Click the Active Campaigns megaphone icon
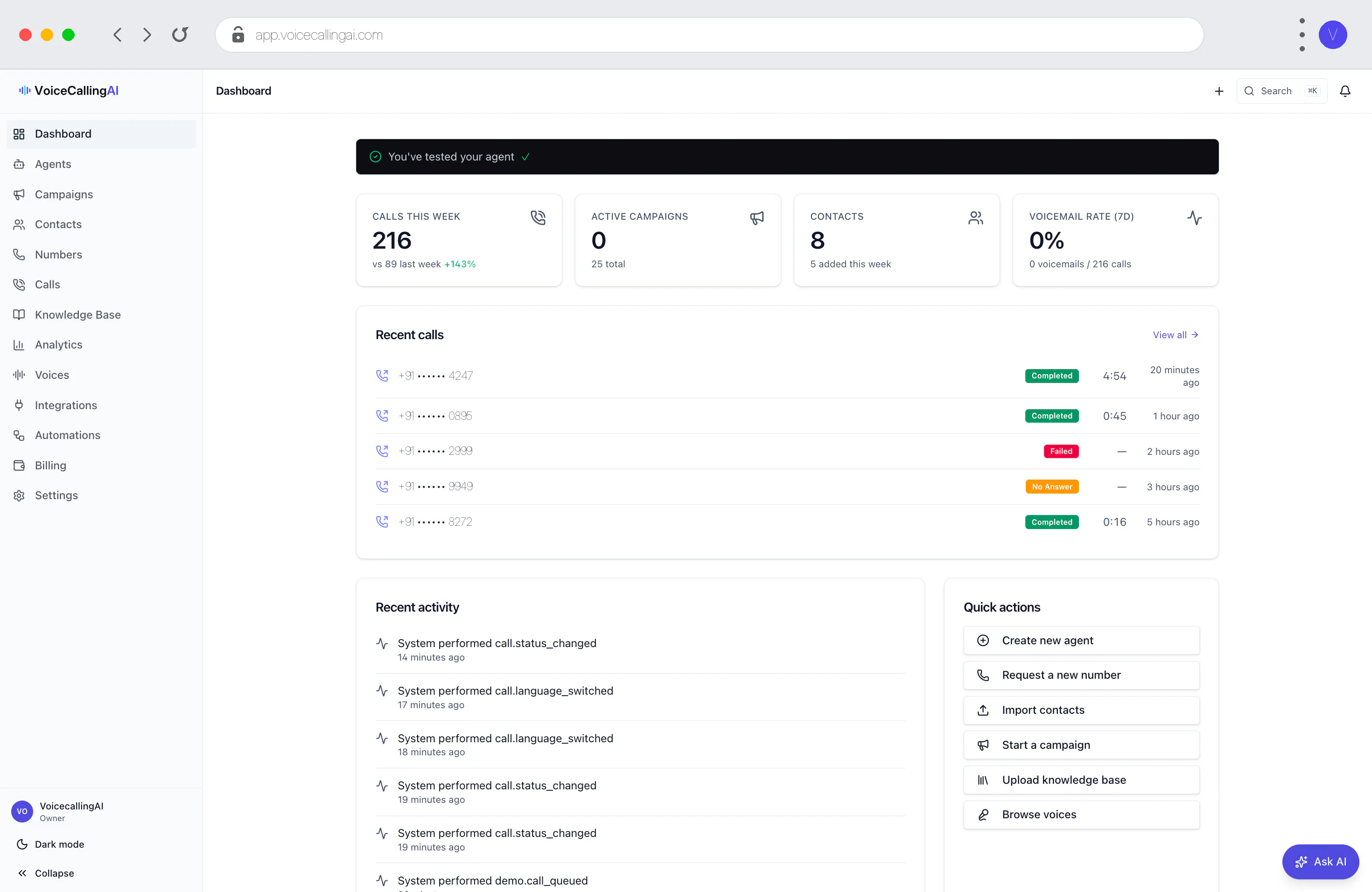 pyautogui.click(x=757, y=217)
